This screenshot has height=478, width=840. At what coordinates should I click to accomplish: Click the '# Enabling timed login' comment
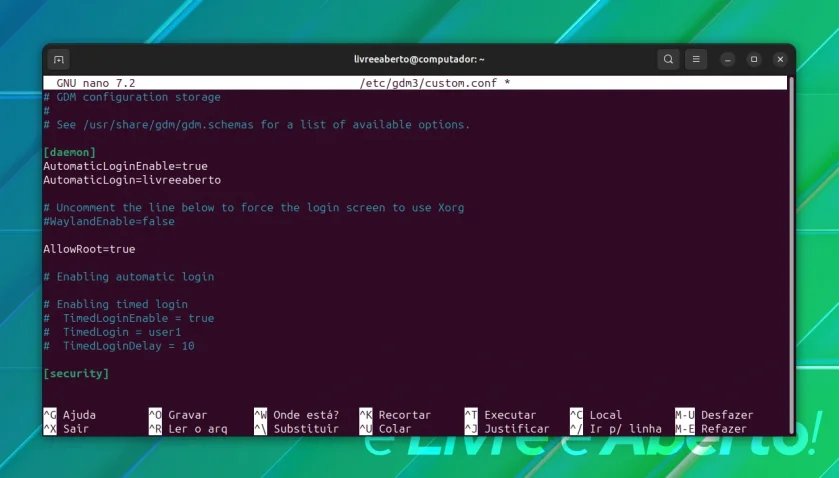116,304
